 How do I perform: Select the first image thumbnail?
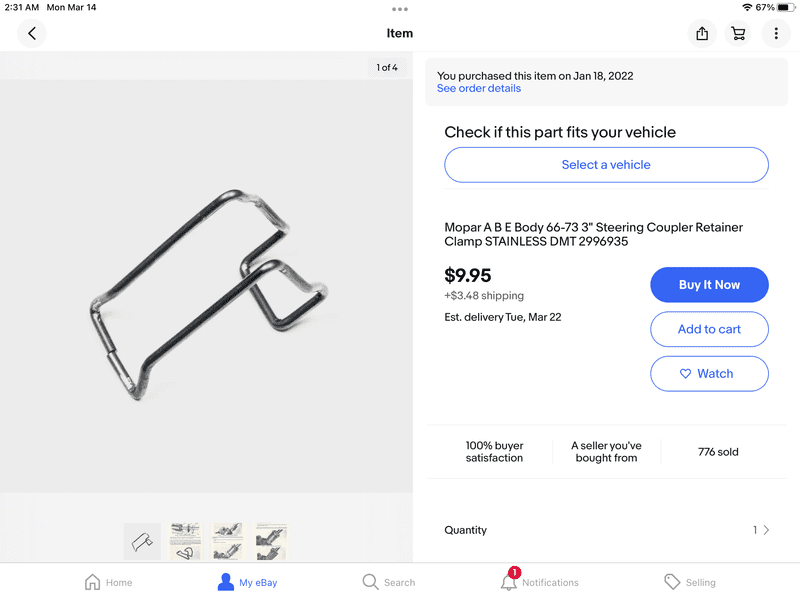tap(142, 541)
